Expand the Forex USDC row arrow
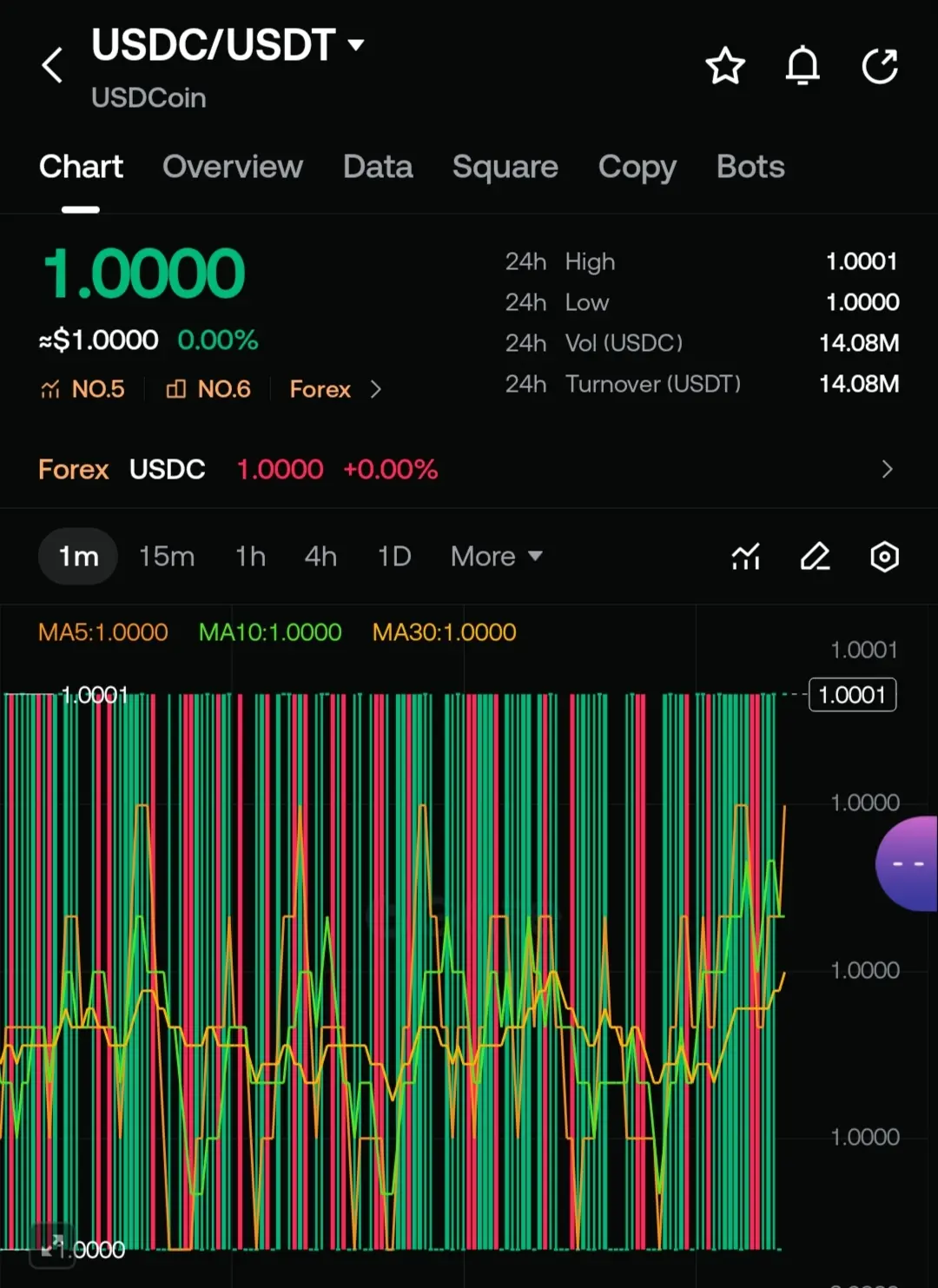Image resolution: width=938 pixels, height=1288 pixels. (887, 469)
